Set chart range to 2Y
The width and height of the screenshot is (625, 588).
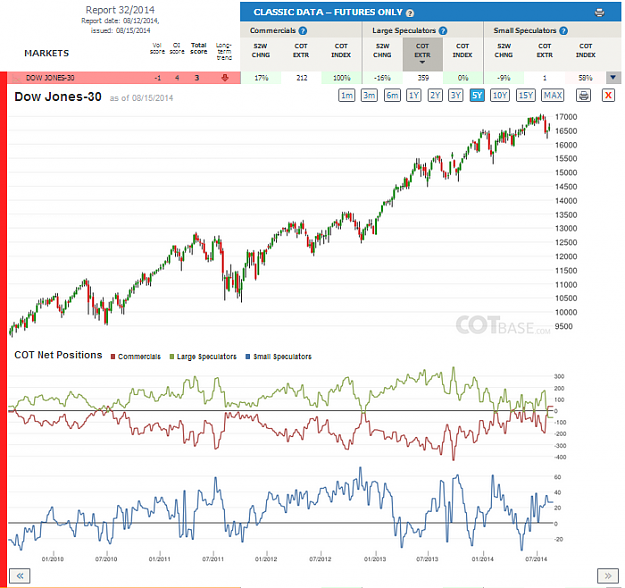pyautogui.click(x=435, y=95)
